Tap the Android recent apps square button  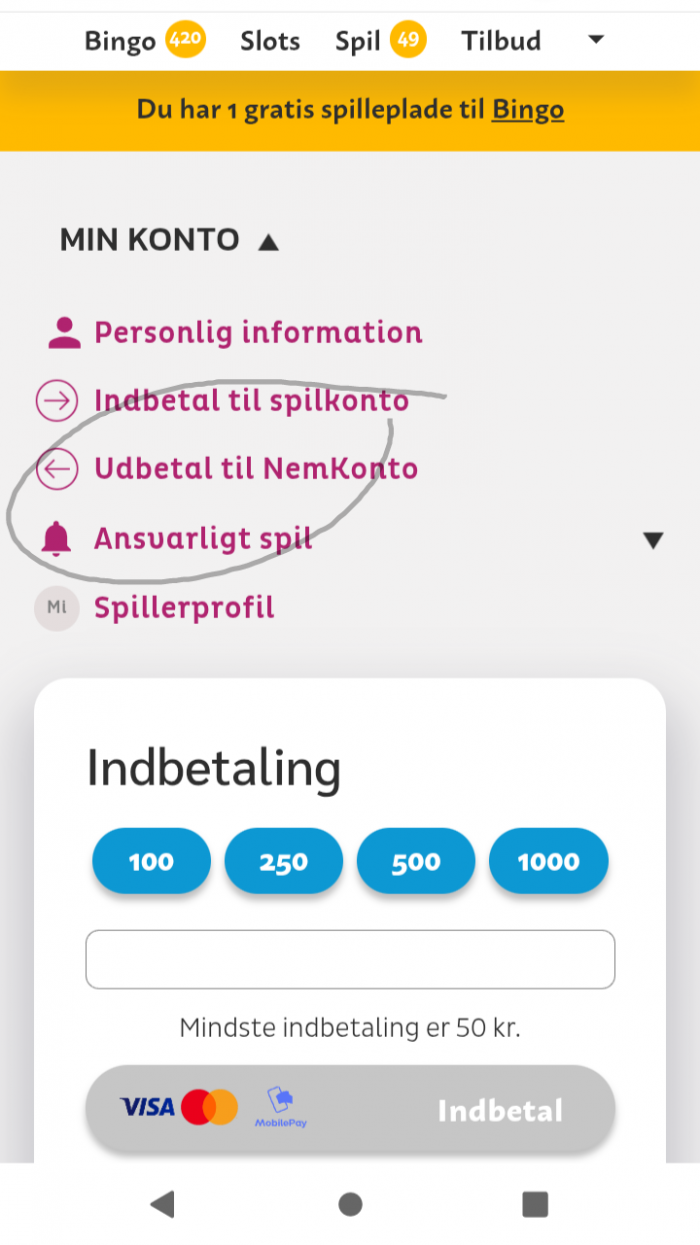(536, 1204)
